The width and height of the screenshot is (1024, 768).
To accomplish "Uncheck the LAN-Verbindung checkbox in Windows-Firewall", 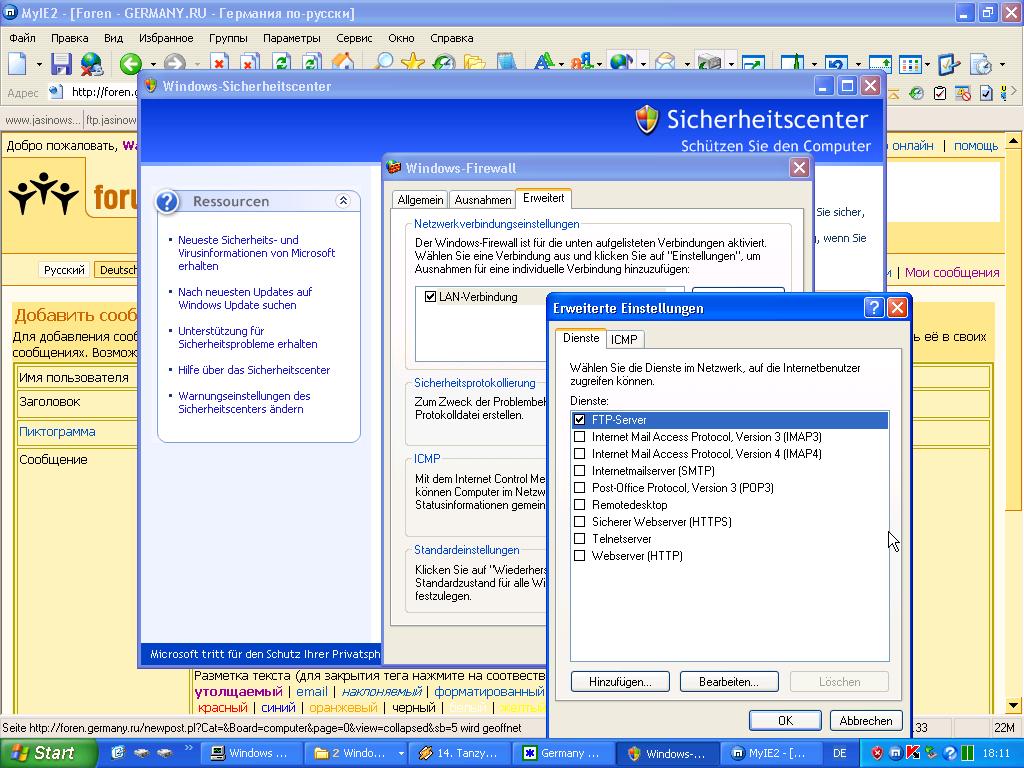I will 430,296.
